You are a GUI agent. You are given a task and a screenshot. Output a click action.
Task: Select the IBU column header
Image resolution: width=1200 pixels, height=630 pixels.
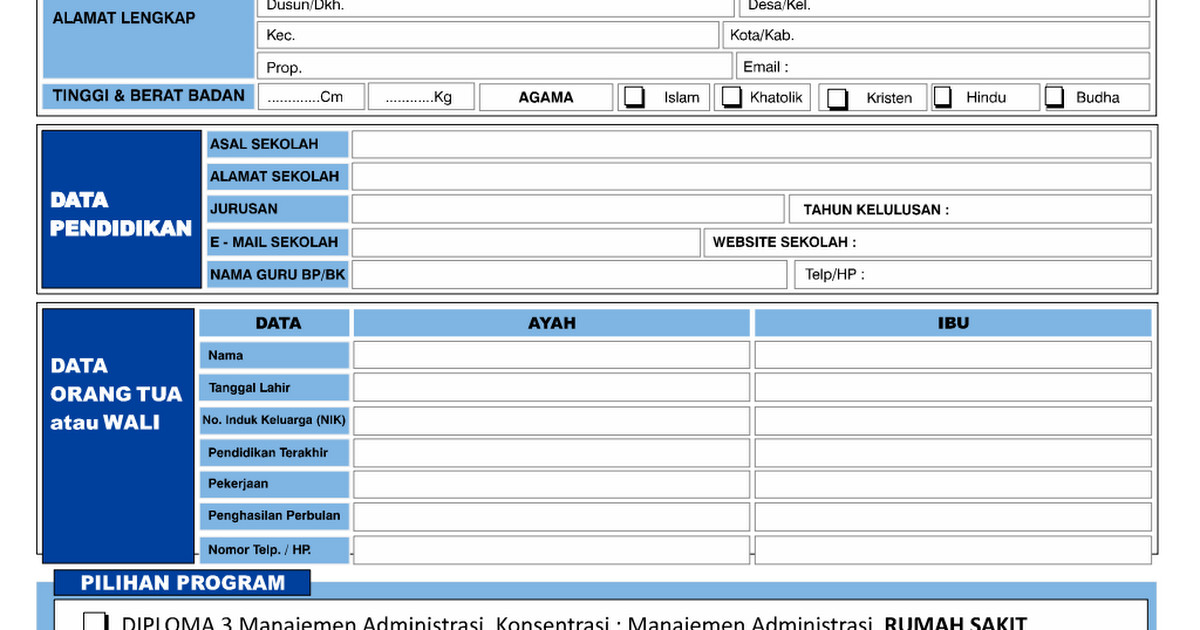click(953, 323)
